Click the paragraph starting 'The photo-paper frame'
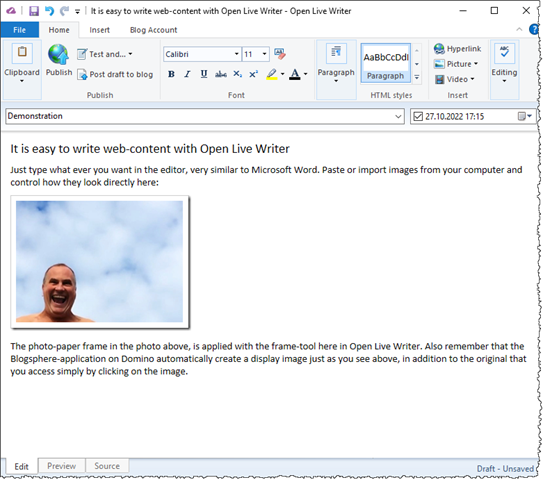The width and height of the screenshot is (543, 480). [268, 359]
